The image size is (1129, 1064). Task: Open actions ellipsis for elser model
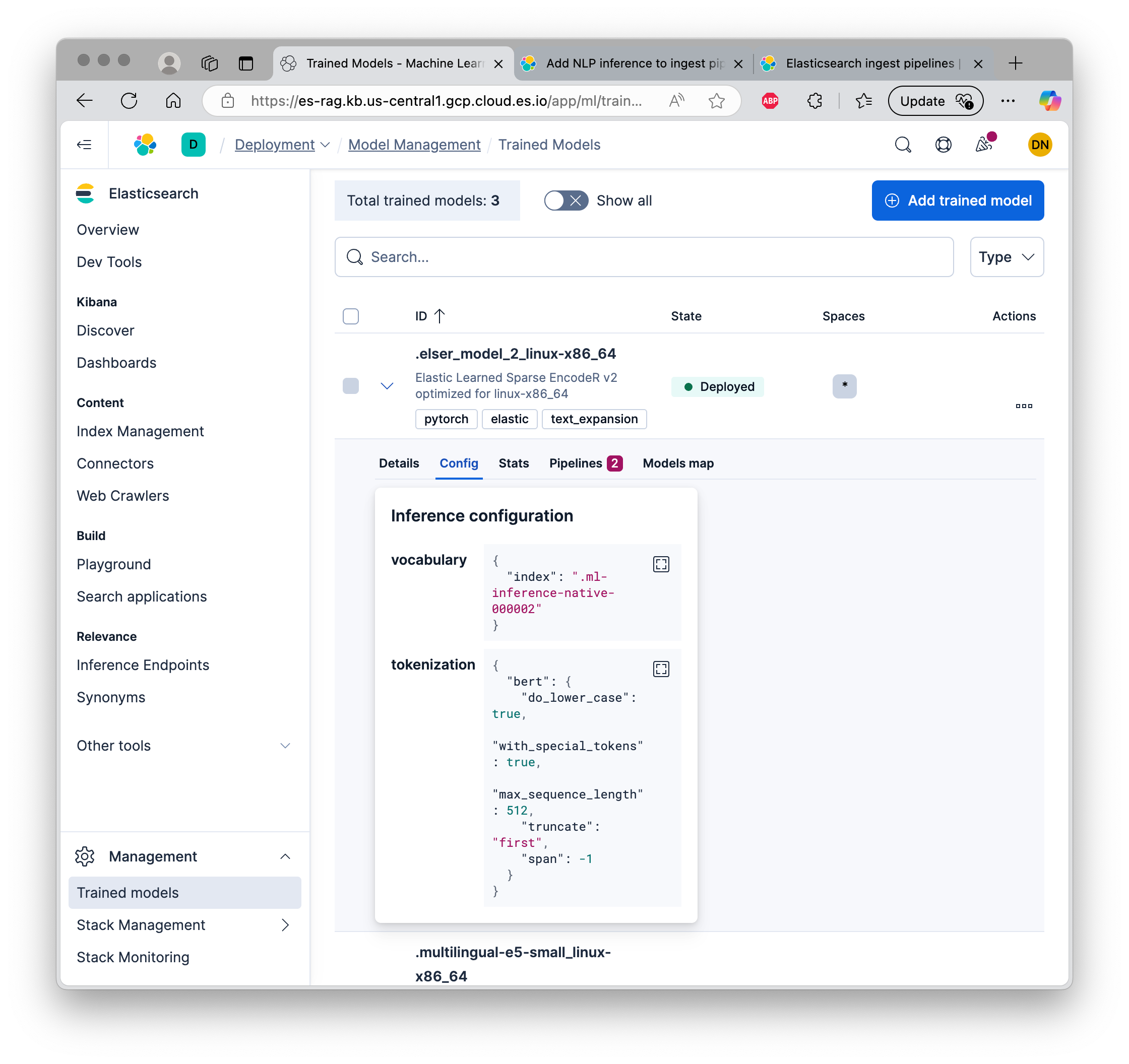[1023, 406]
